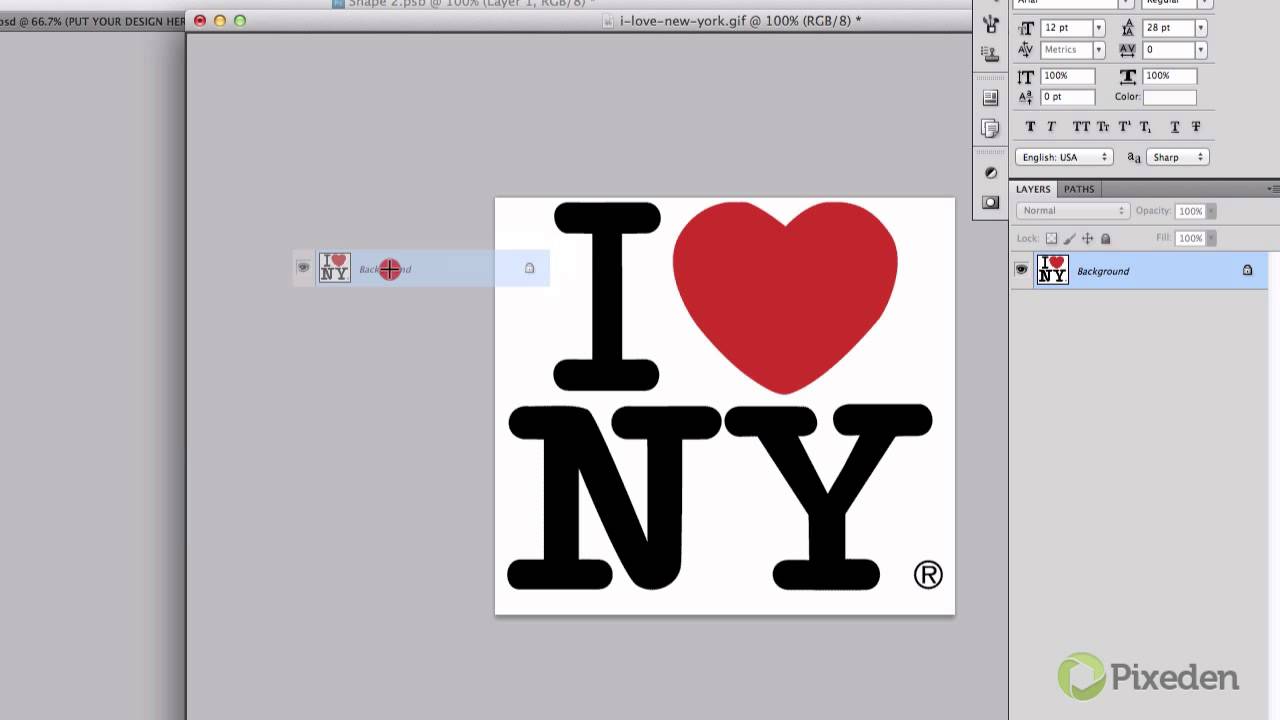Activate the i-love-new-york.gif window title
This screenshot has height=720, width=1280.
pyautogui.click(x=740, y=20)
